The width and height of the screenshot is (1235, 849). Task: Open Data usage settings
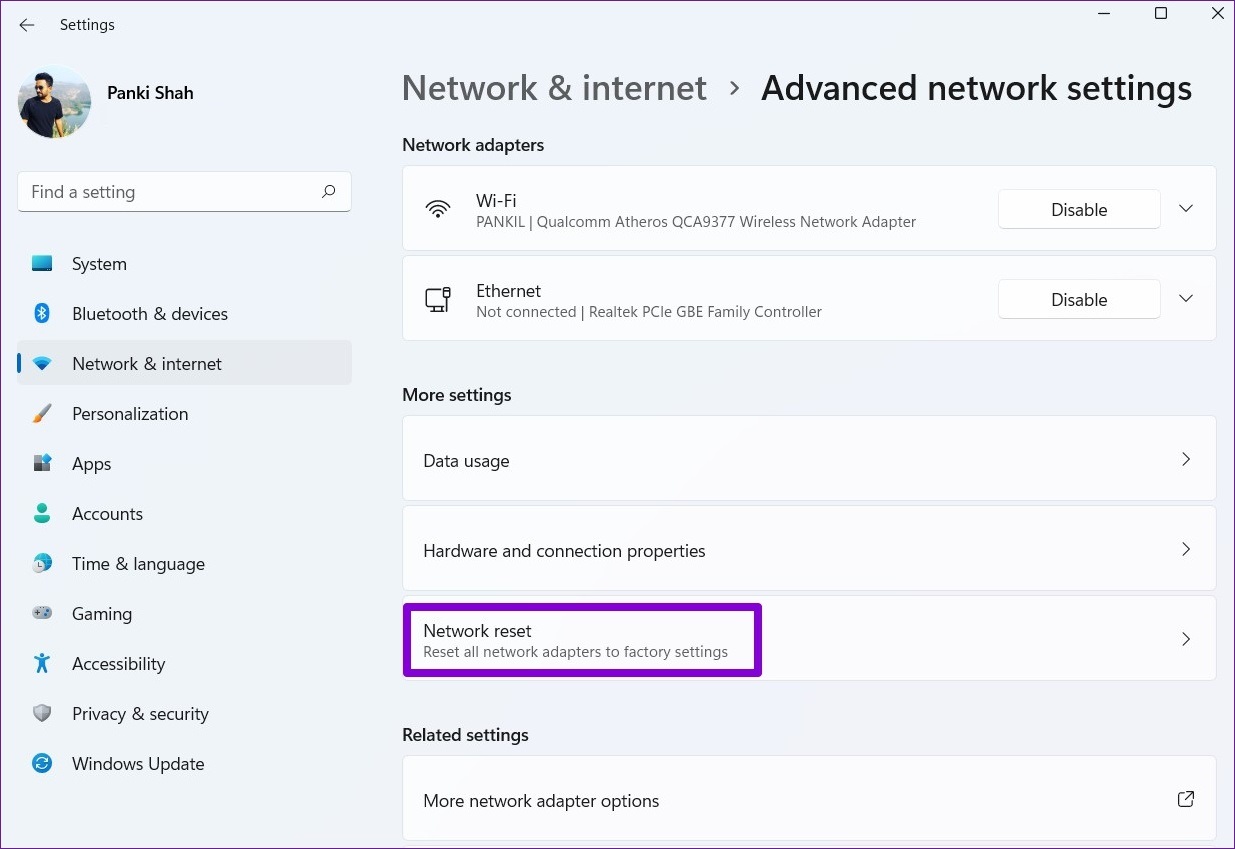coord(808,459)
